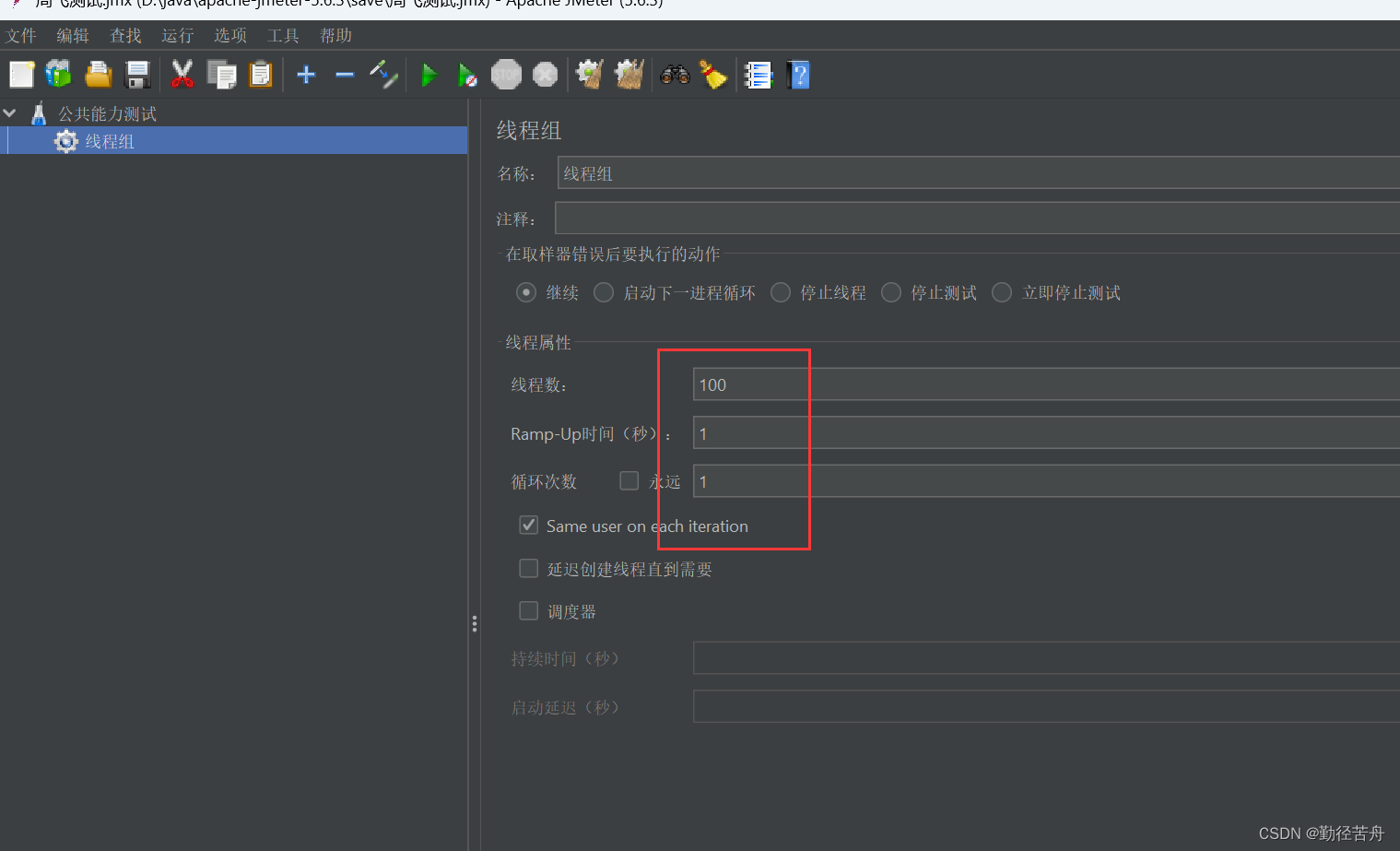Screen dimensions: 1400x851
Task: Enable the 永远 (forever) loop checkbox
Action: coord(629,480)
